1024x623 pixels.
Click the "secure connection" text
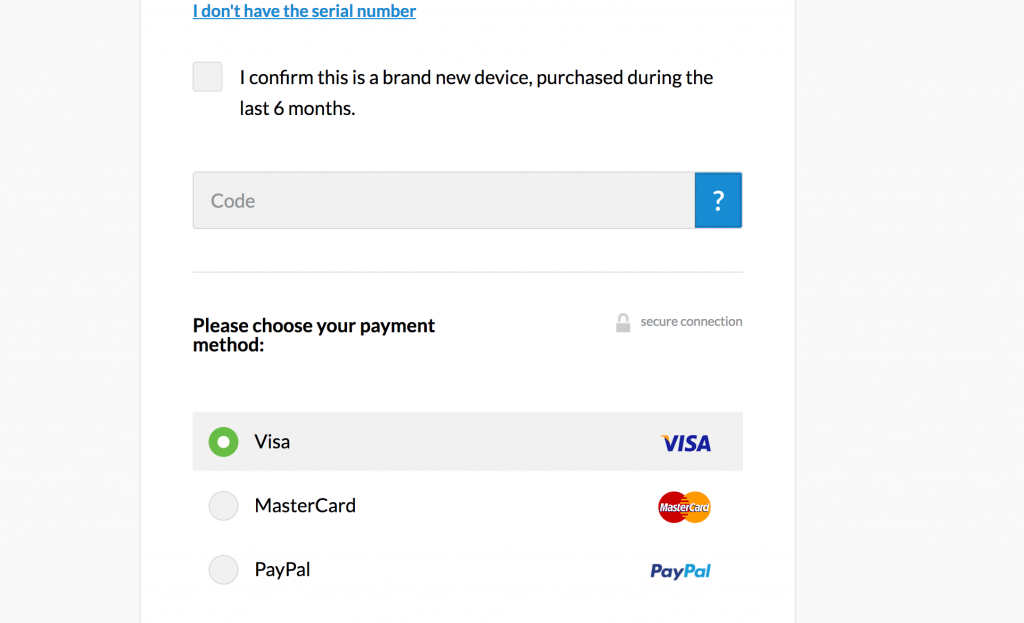click(x=691, y=322)
